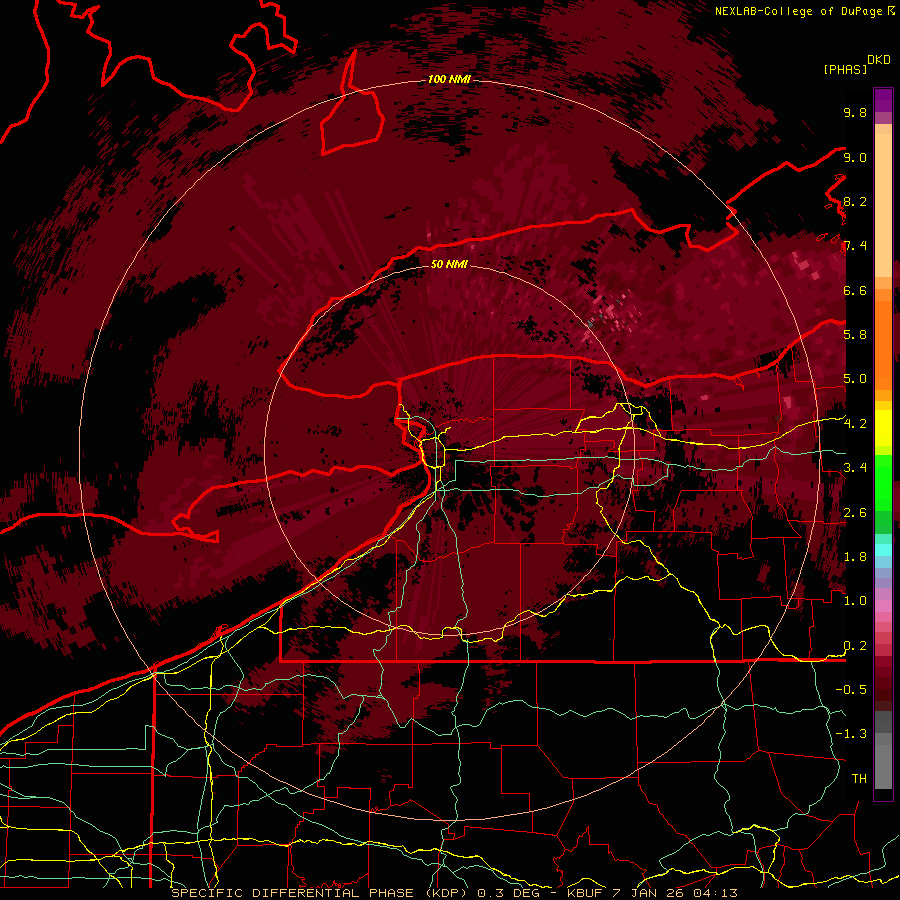Click the TH threshold label on the scale
The height and width of the screenshot is (900, 900).
859,778
